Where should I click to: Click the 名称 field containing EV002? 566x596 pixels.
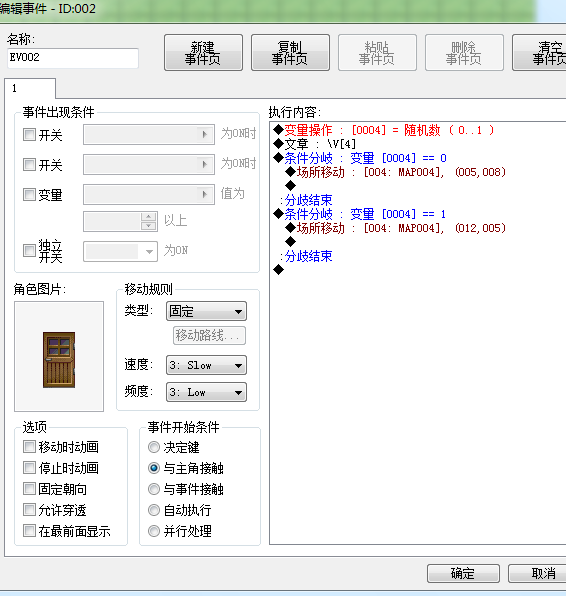point(73,58)
